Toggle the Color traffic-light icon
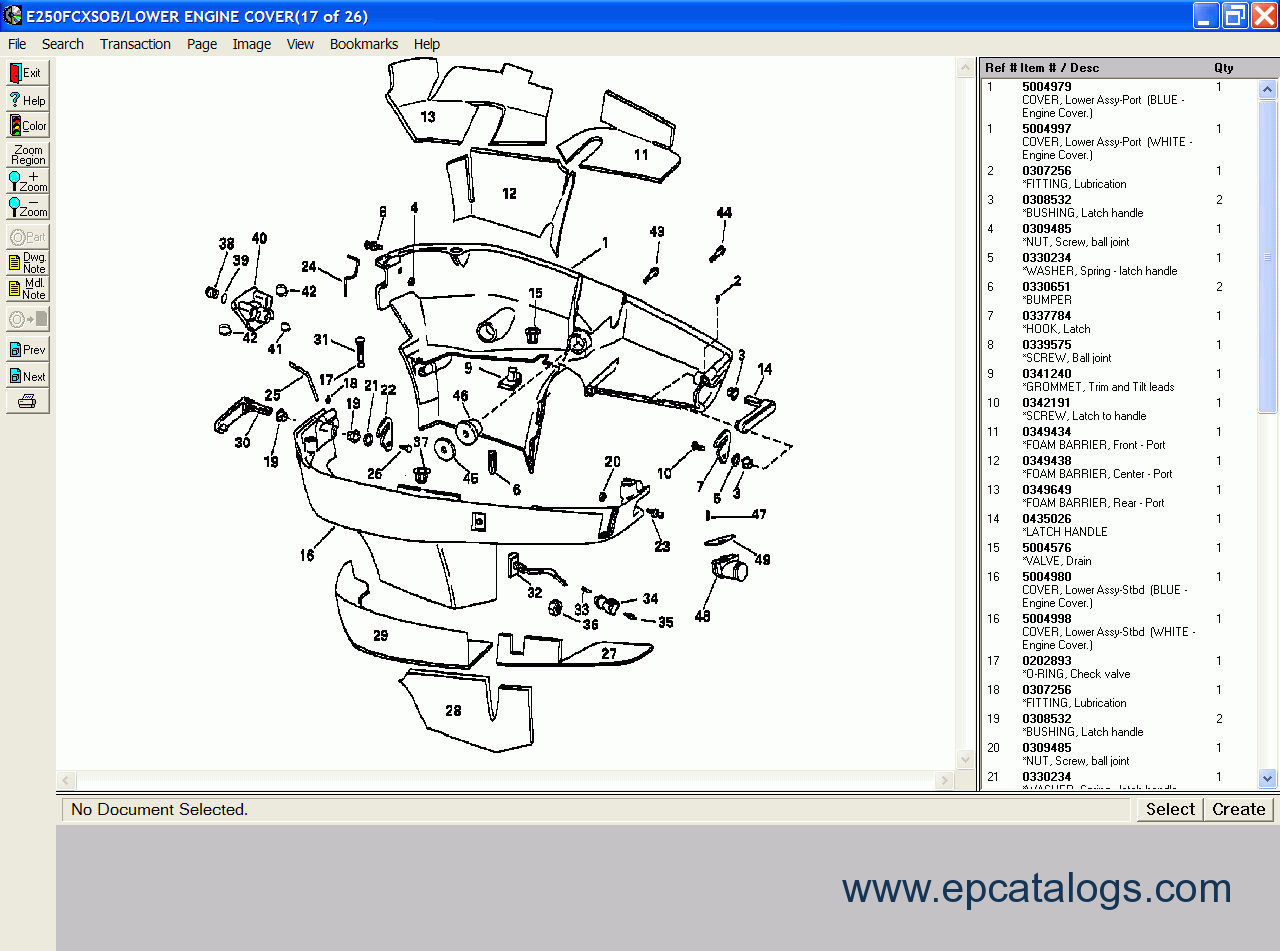 tap(27, 126)
